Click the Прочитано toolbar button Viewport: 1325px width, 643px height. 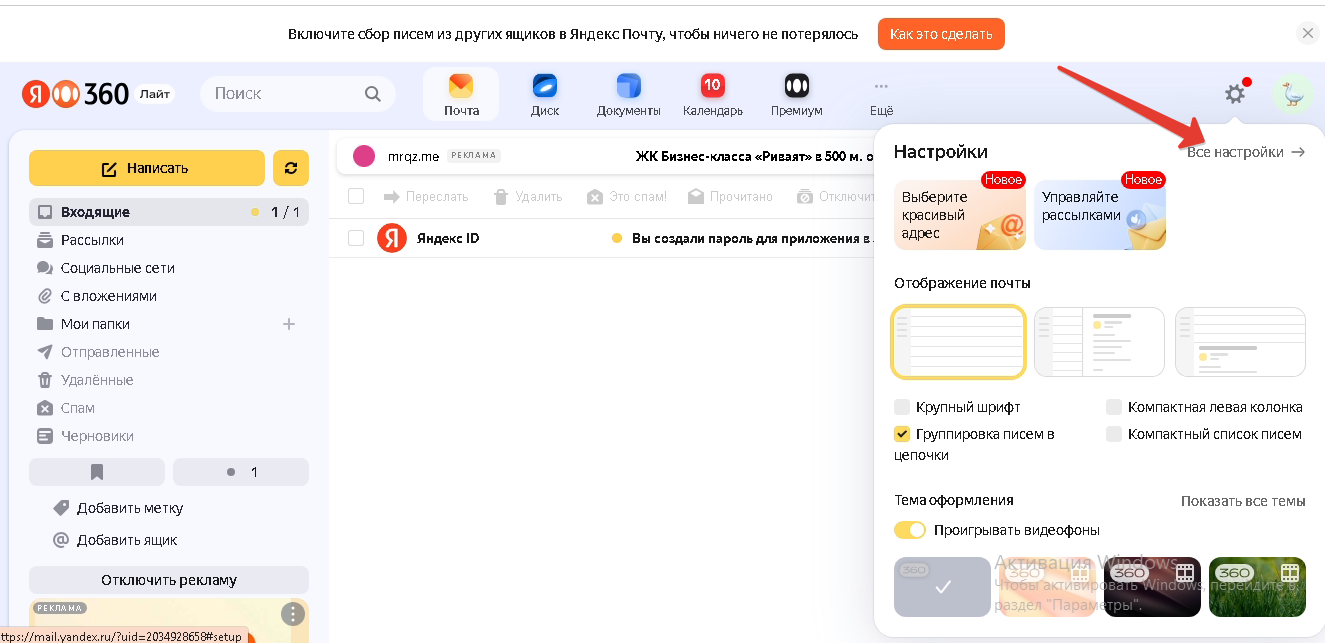click(x=730, y=197)
